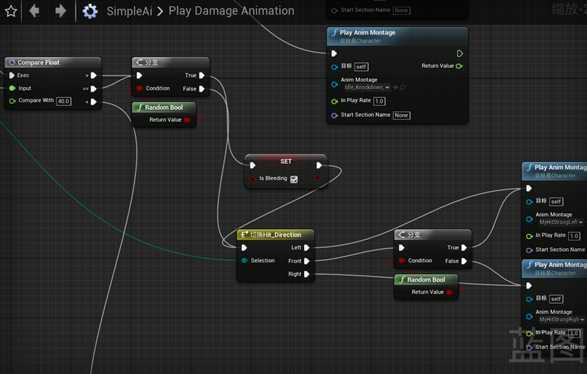Screen dimensions: 587x374
Task: Click the red Is Bleeding input pin on SET
Action: tap(252, 179)
